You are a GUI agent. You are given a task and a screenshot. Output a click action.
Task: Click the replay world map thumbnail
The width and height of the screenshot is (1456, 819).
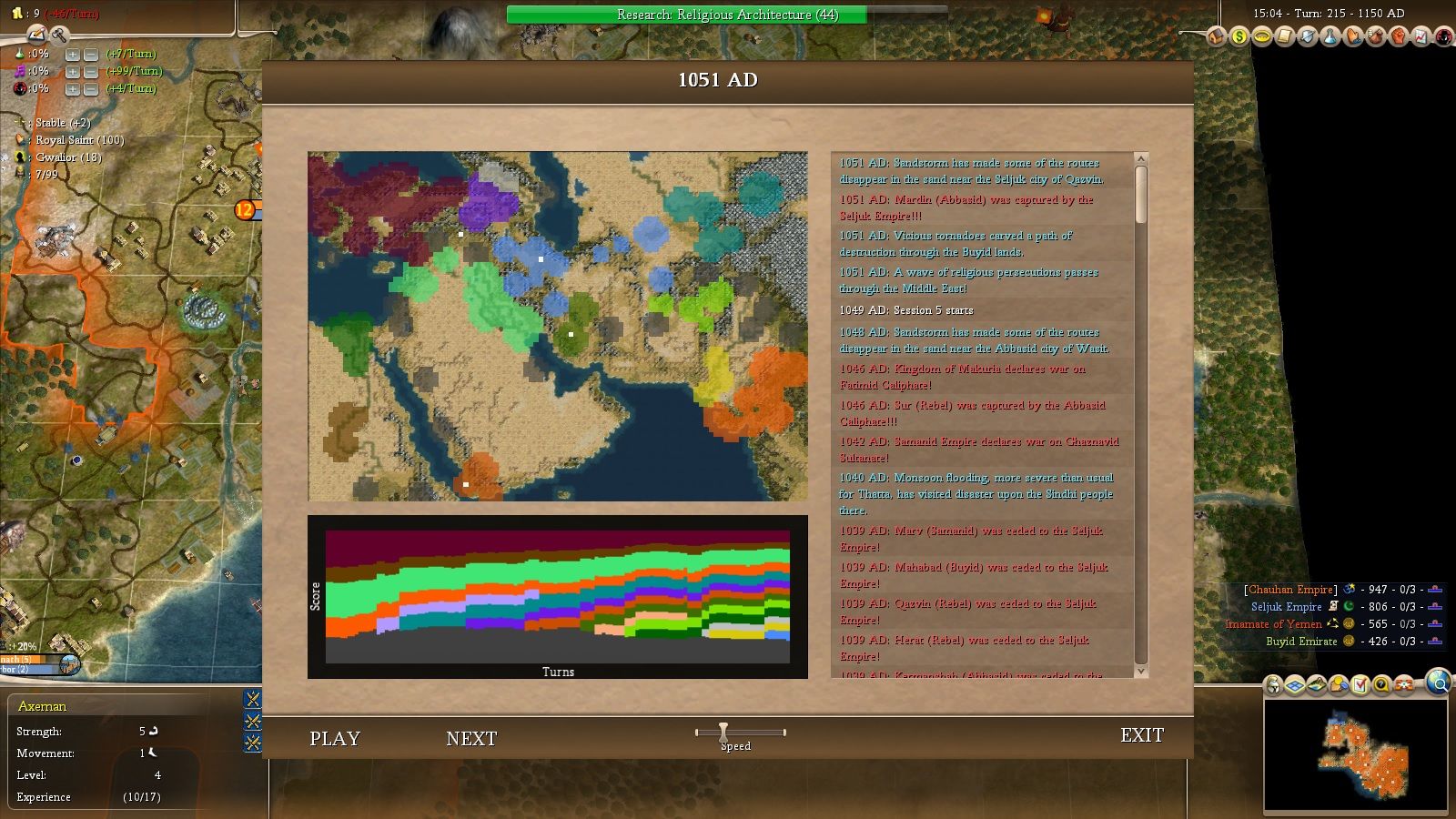[x=558, y=326]
